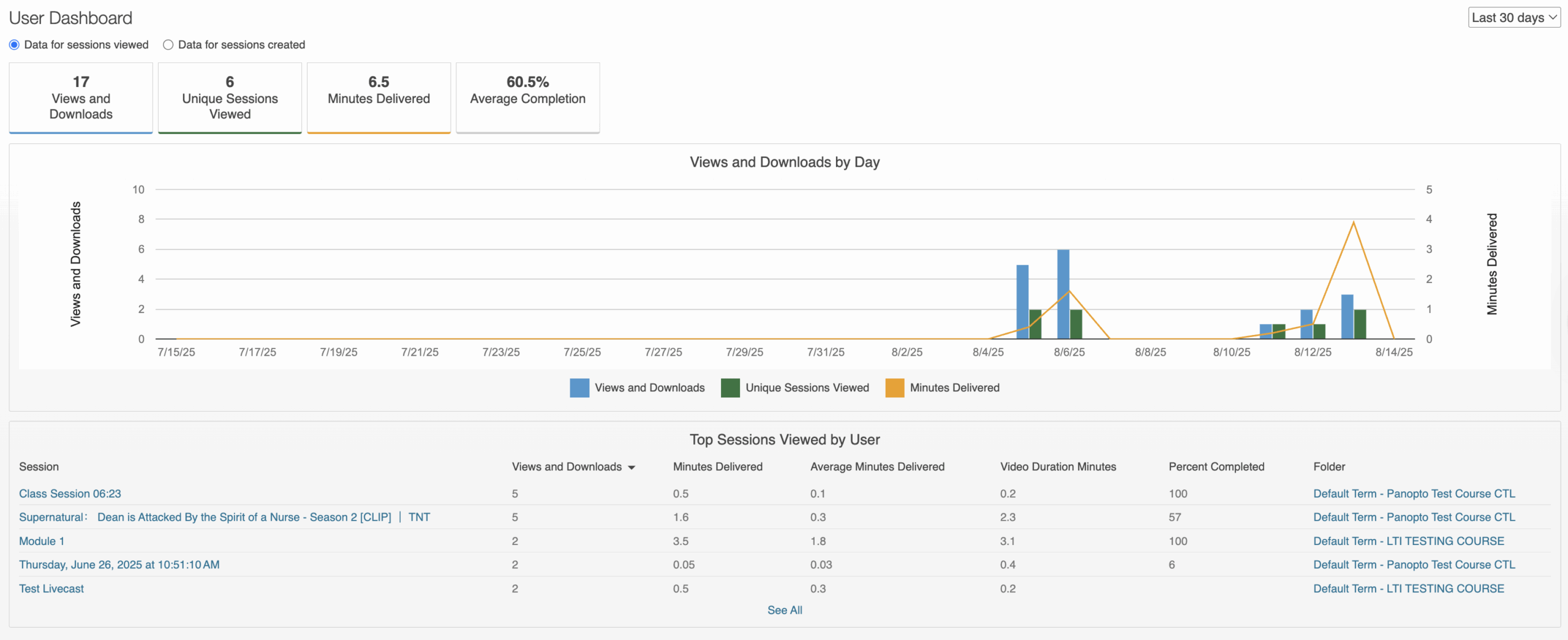Open the Supernatural Dean clip session link
Screen dimensions: 1568x640
[224, 518]
